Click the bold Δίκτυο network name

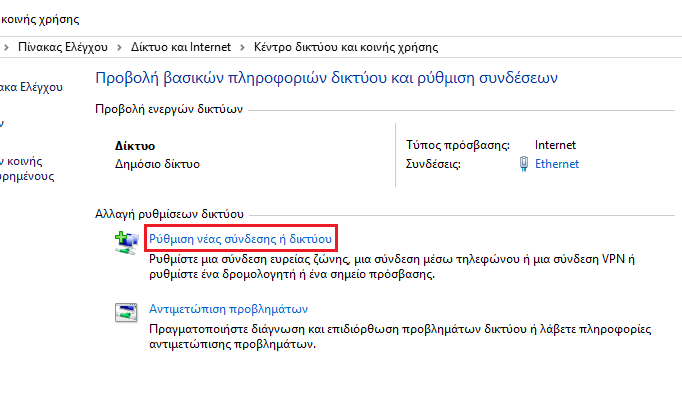coord(135,146)
